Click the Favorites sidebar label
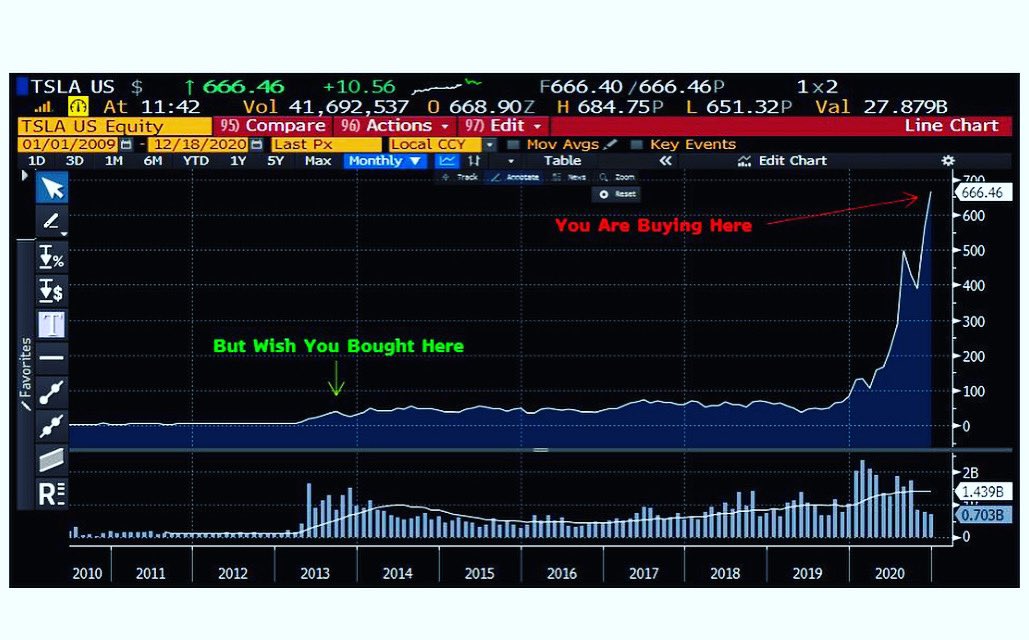1029x640 pixels. tap(26, 374)
